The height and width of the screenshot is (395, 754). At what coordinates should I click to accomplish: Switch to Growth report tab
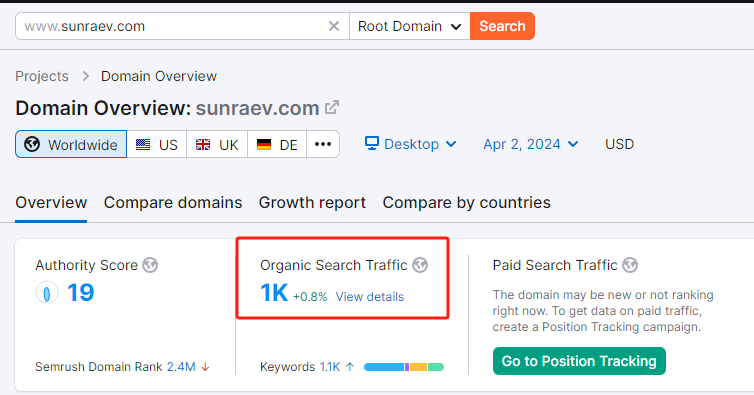312,203
